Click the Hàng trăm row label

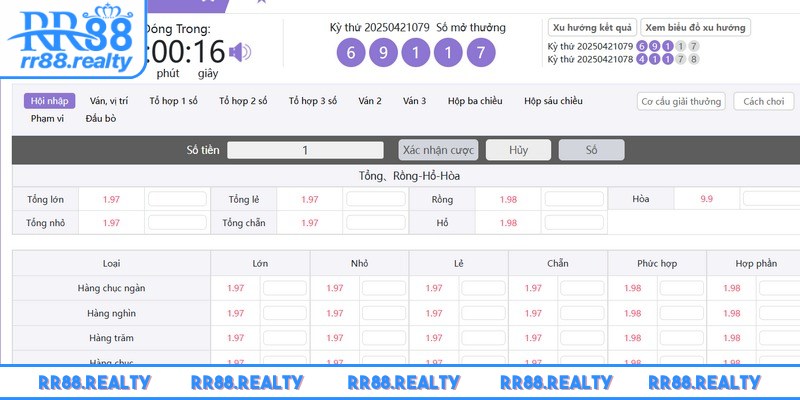pyautogui.click(x=111, y=338)
